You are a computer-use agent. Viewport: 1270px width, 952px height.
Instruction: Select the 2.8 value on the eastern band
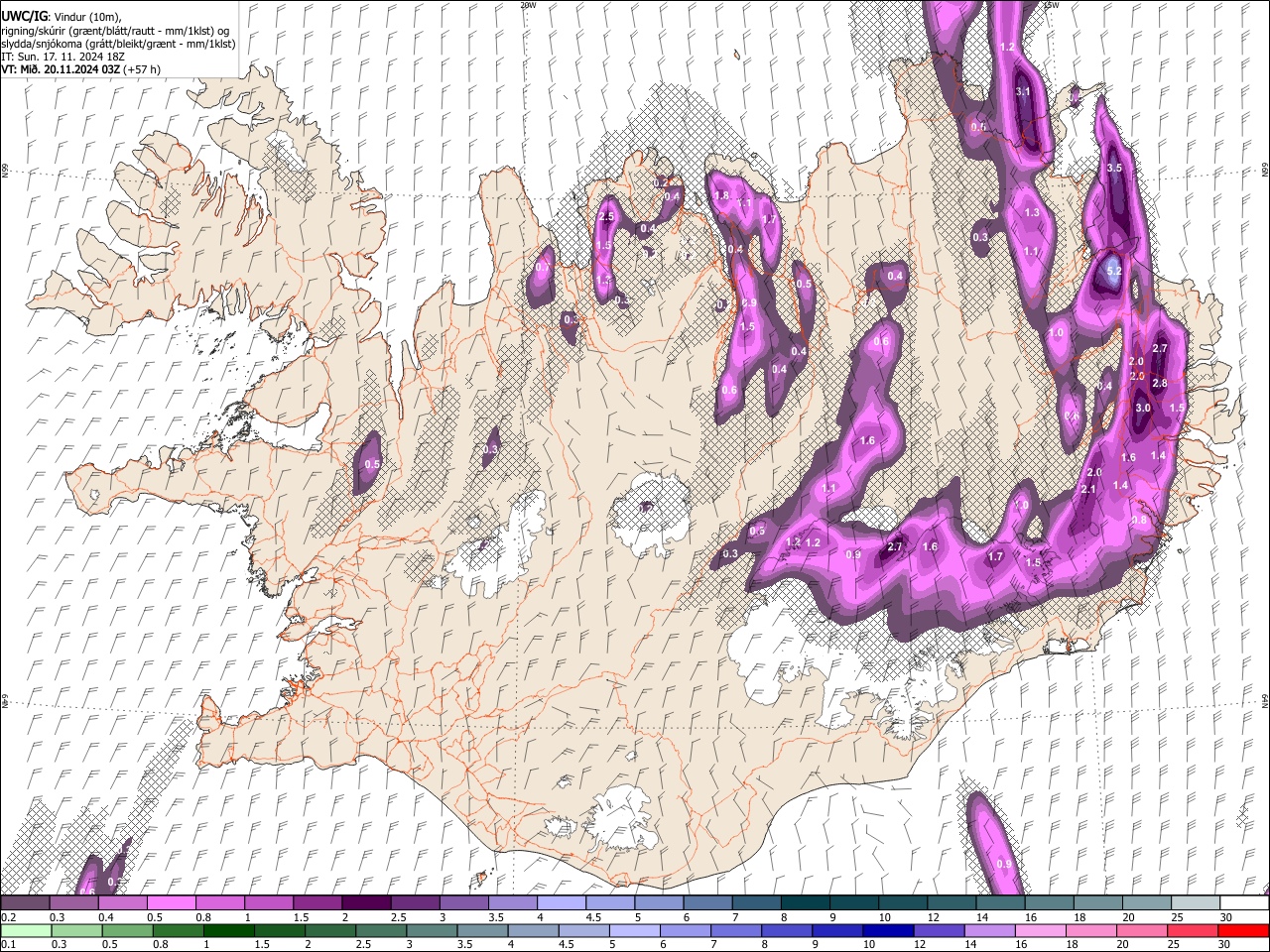point(1159,383)
